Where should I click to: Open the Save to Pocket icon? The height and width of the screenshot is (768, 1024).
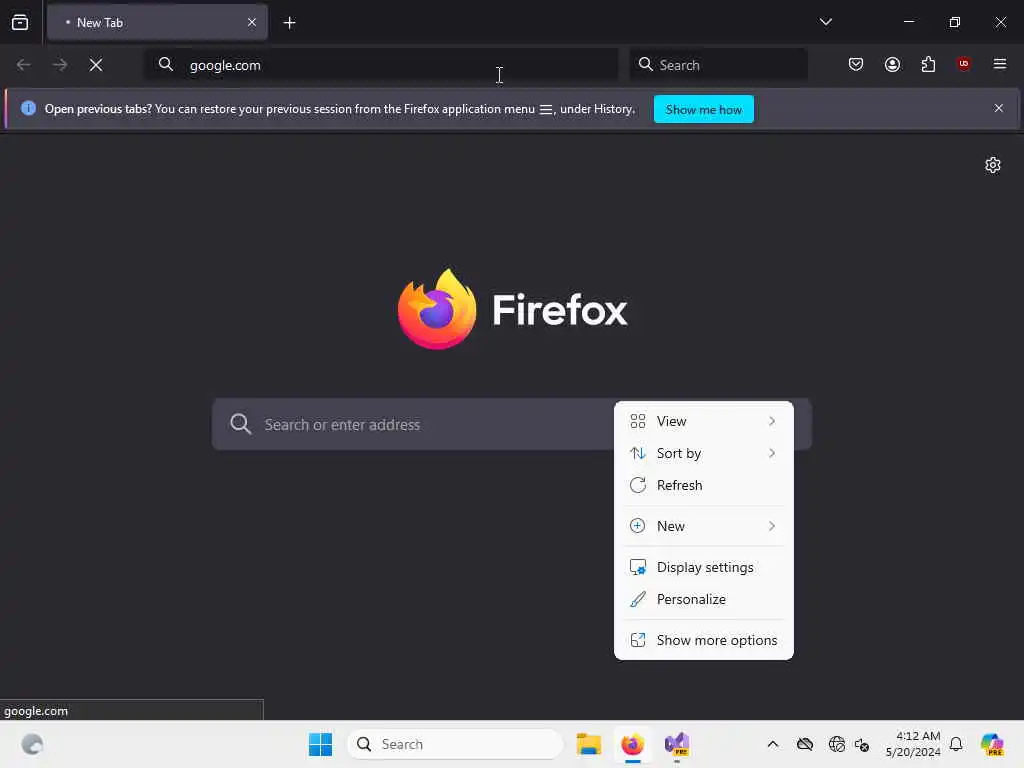point(856,64)
